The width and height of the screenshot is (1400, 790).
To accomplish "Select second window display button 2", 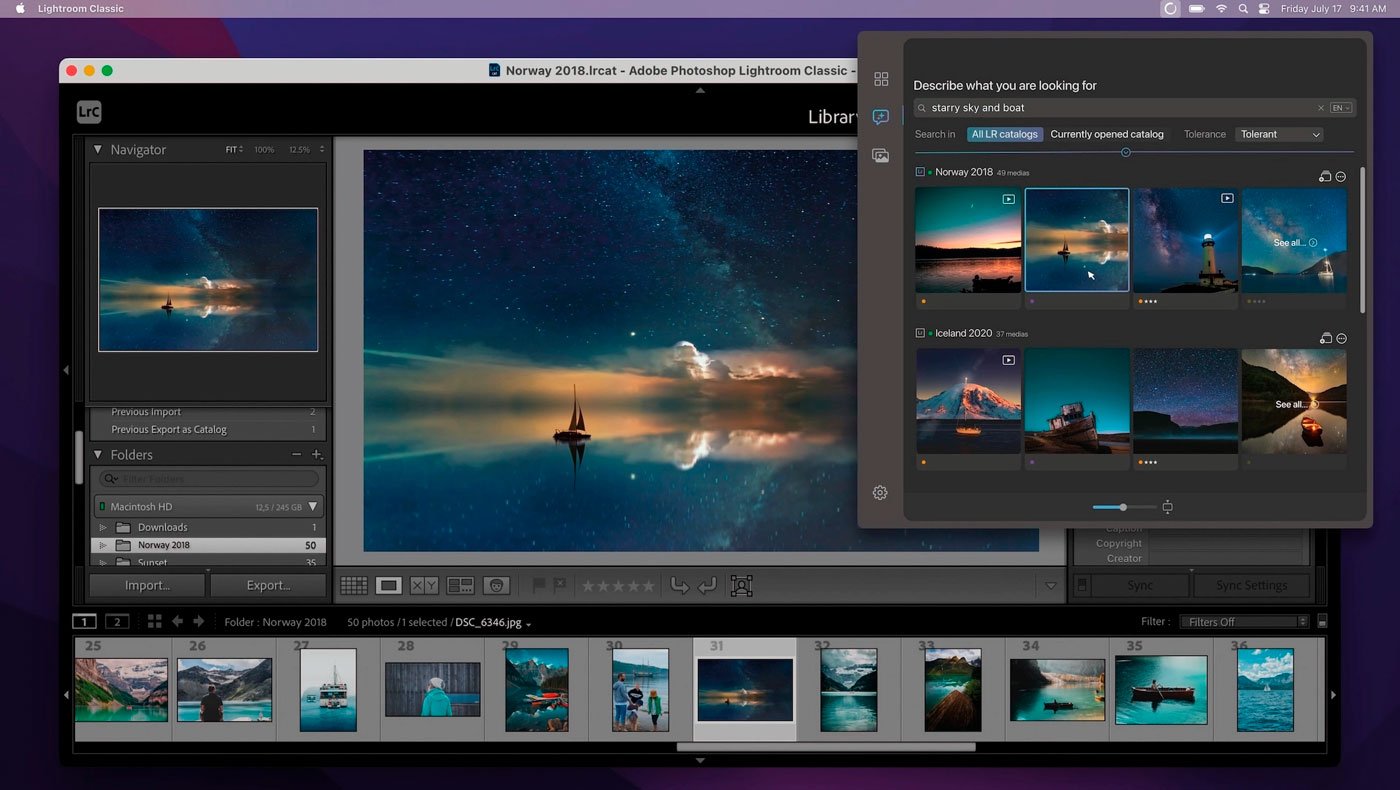I will tap(117, 621).
